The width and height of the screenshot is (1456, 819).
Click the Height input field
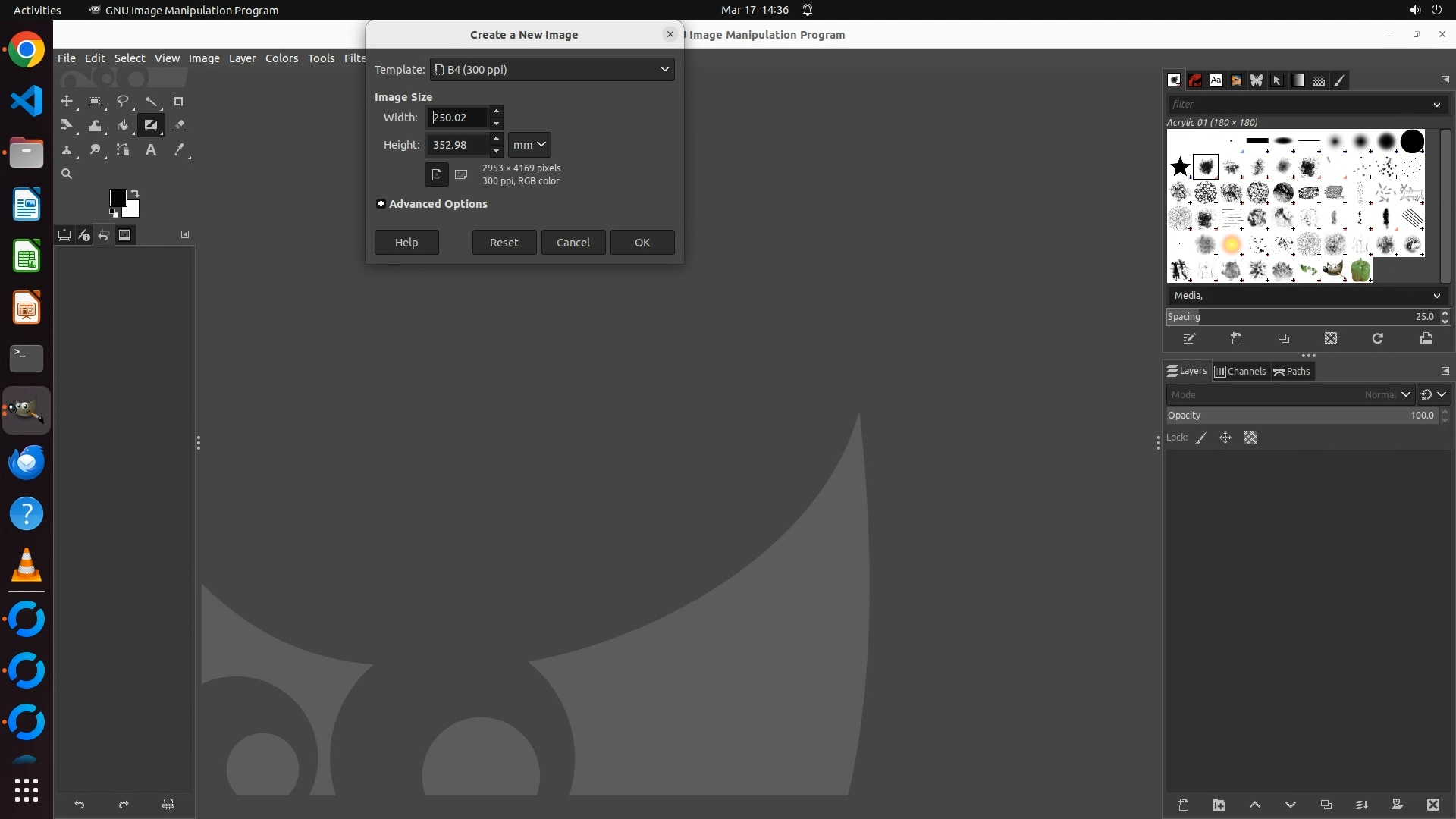457,145
